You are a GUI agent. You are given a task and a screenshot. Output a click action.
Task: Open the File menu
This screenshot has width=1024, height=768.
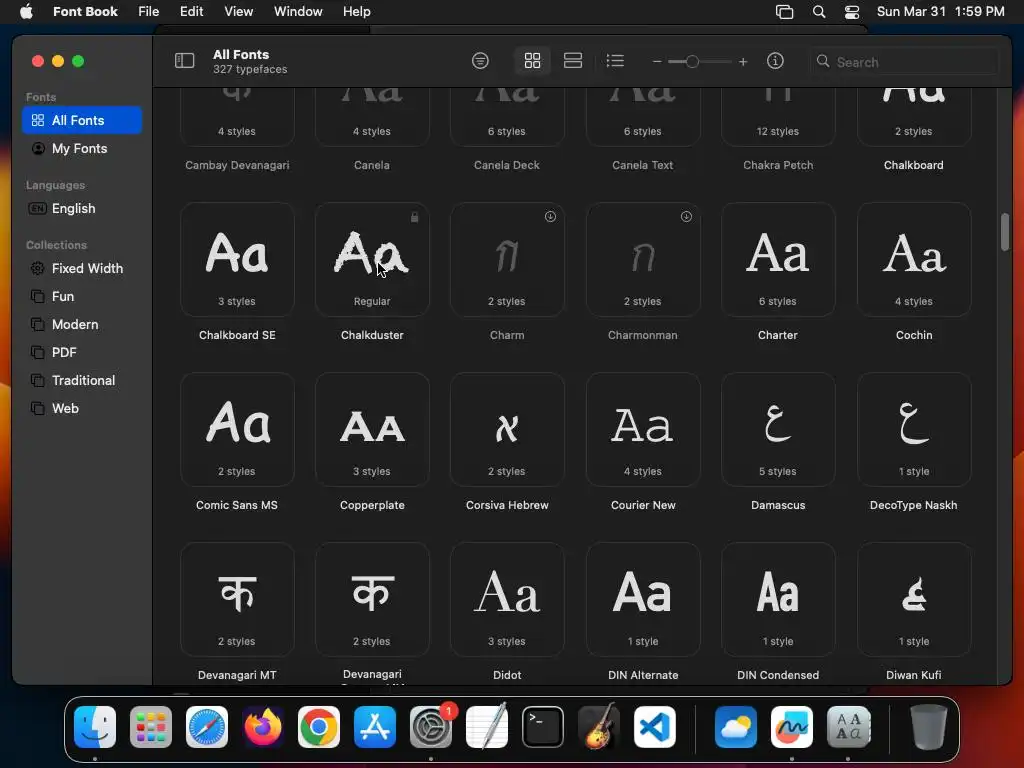(148, 11)
